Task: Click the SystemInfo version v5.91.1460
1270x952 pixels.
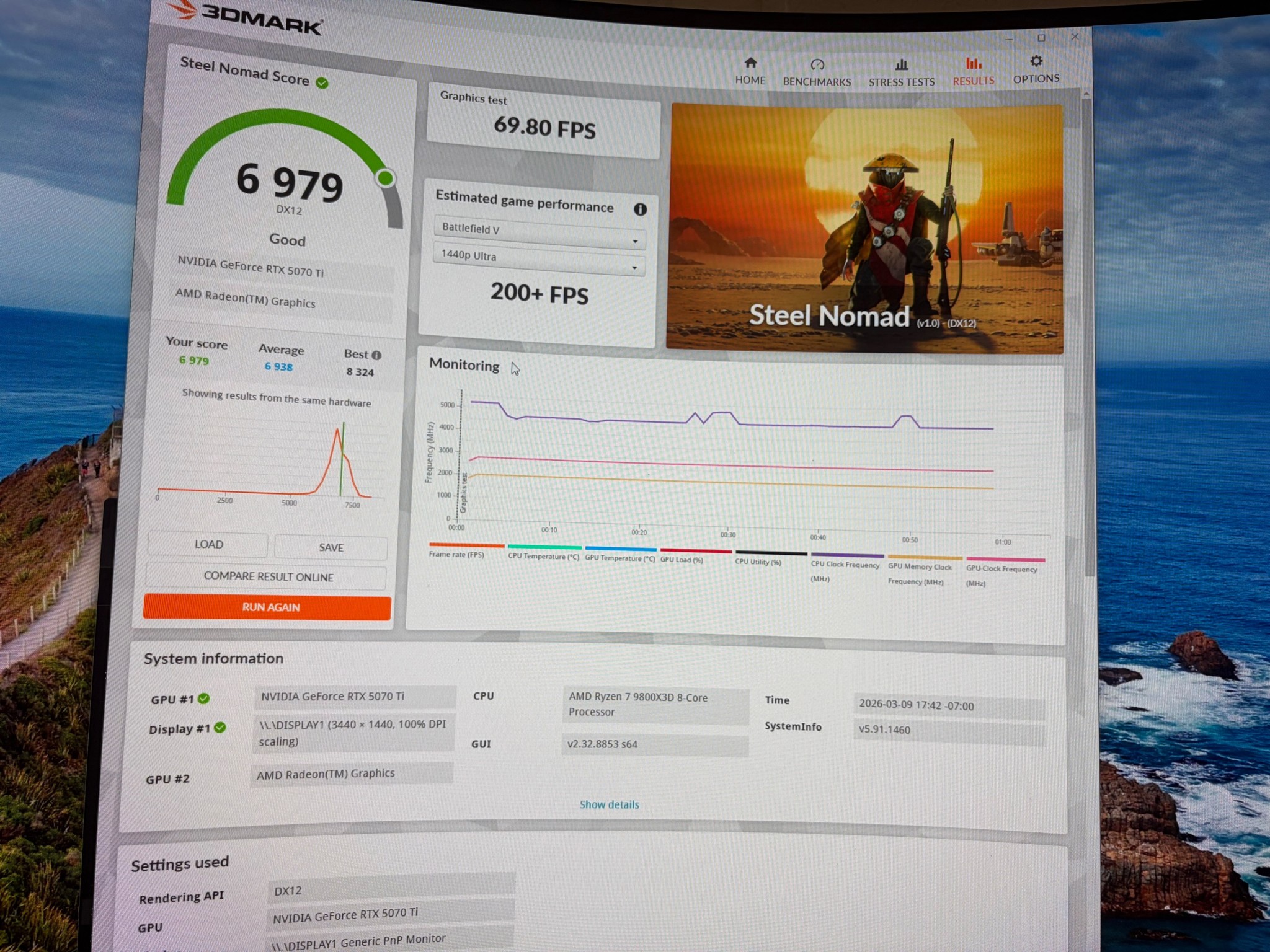Action: [948, 730]
